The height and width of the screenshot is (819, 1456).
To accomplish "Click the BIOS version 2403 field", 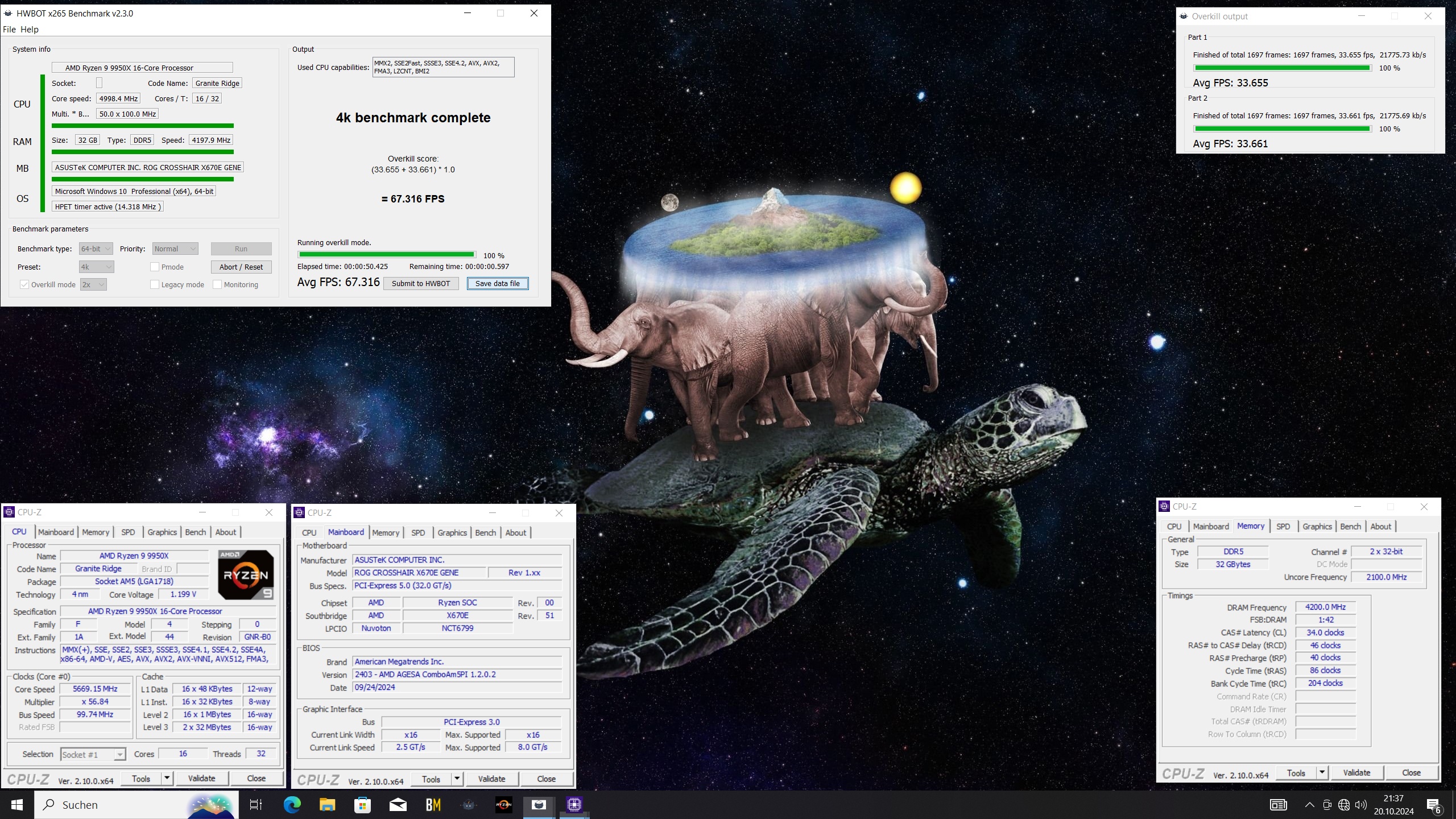I will (x=458, y=675).
